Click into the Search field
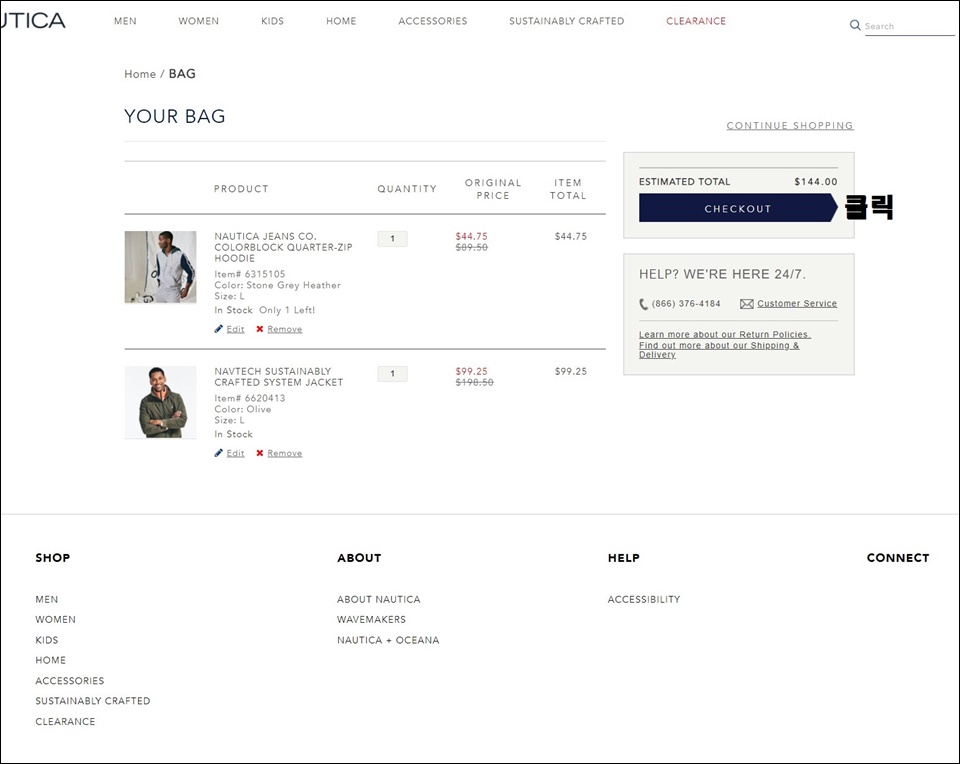The height and width of the screenshot is (764, 960). click(909, 26)
